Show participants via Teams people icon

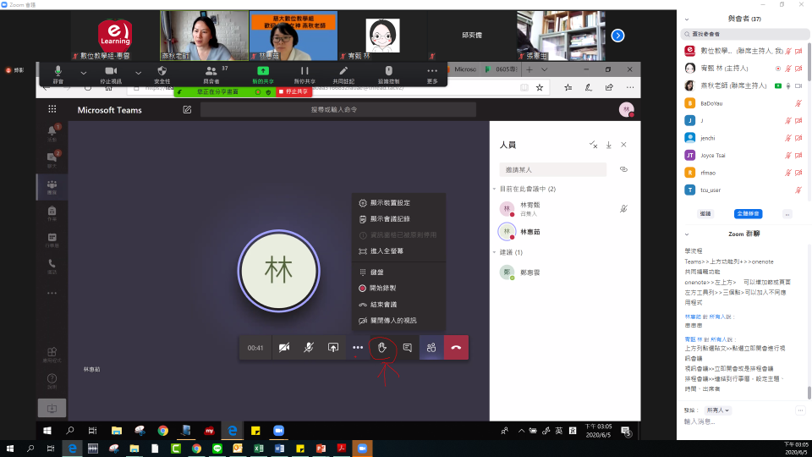431,347
